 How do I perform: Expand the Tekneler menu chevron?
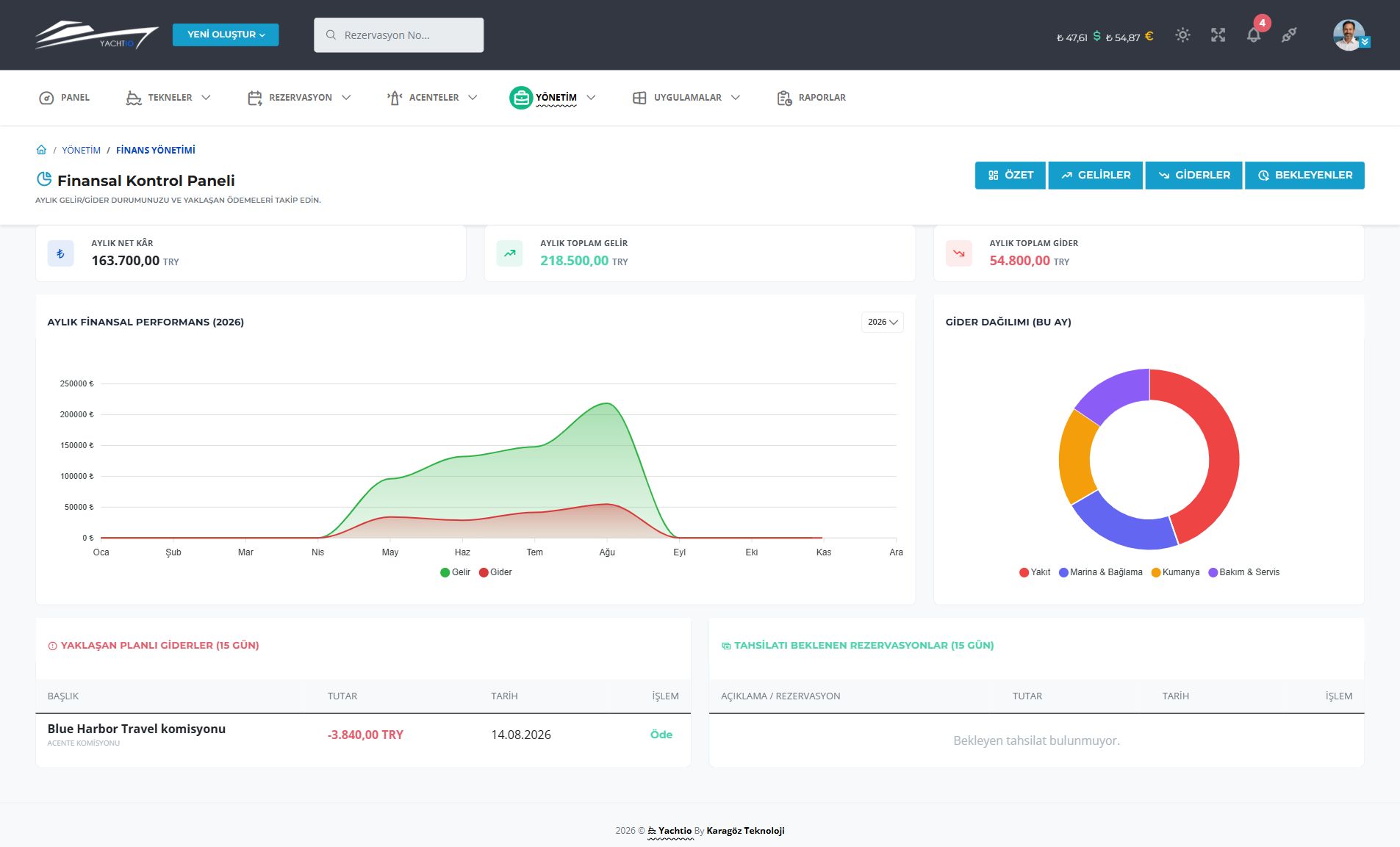pos(206,98)
